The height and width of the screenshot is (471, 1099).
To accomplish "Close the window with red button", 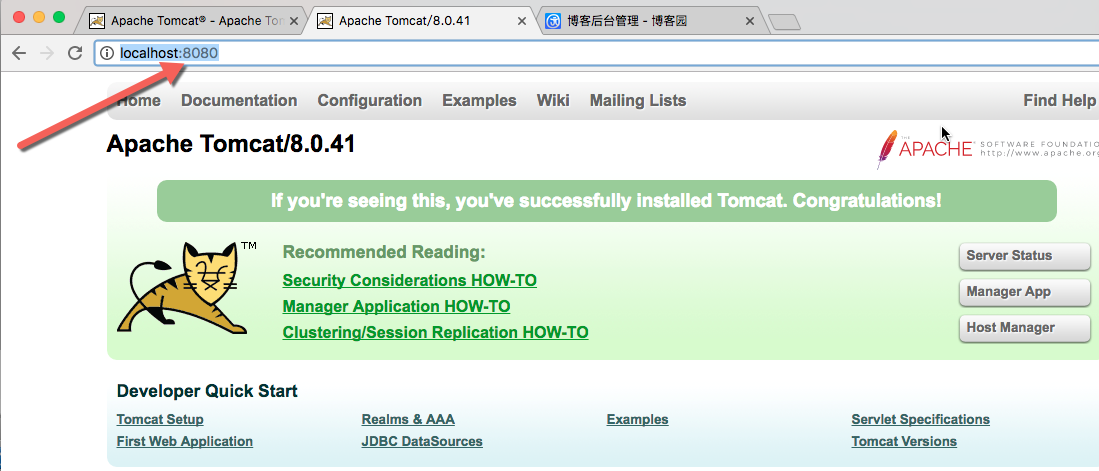I will click(x=19, y=18).
